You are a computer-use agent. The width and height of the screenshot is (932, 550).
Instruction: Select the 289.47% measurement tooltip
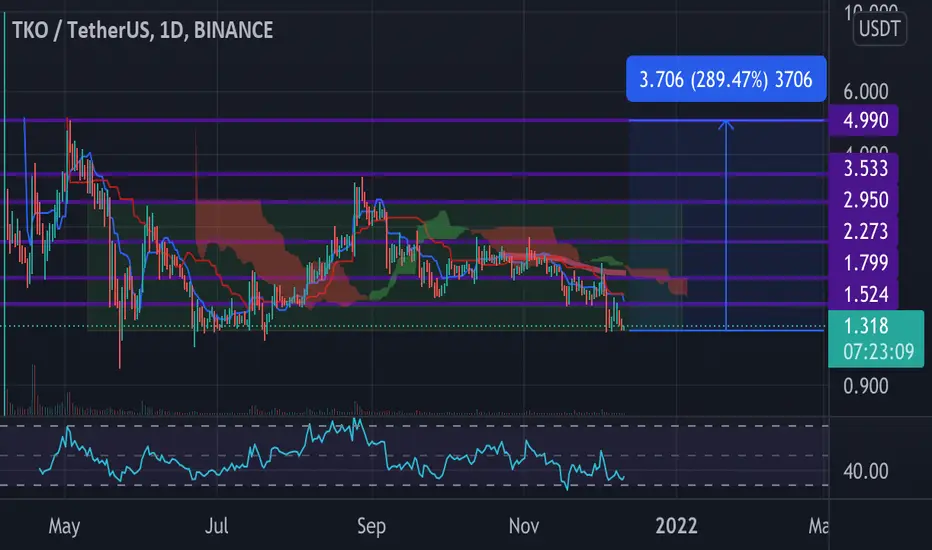pyautogui.click(x=726, y=79)
